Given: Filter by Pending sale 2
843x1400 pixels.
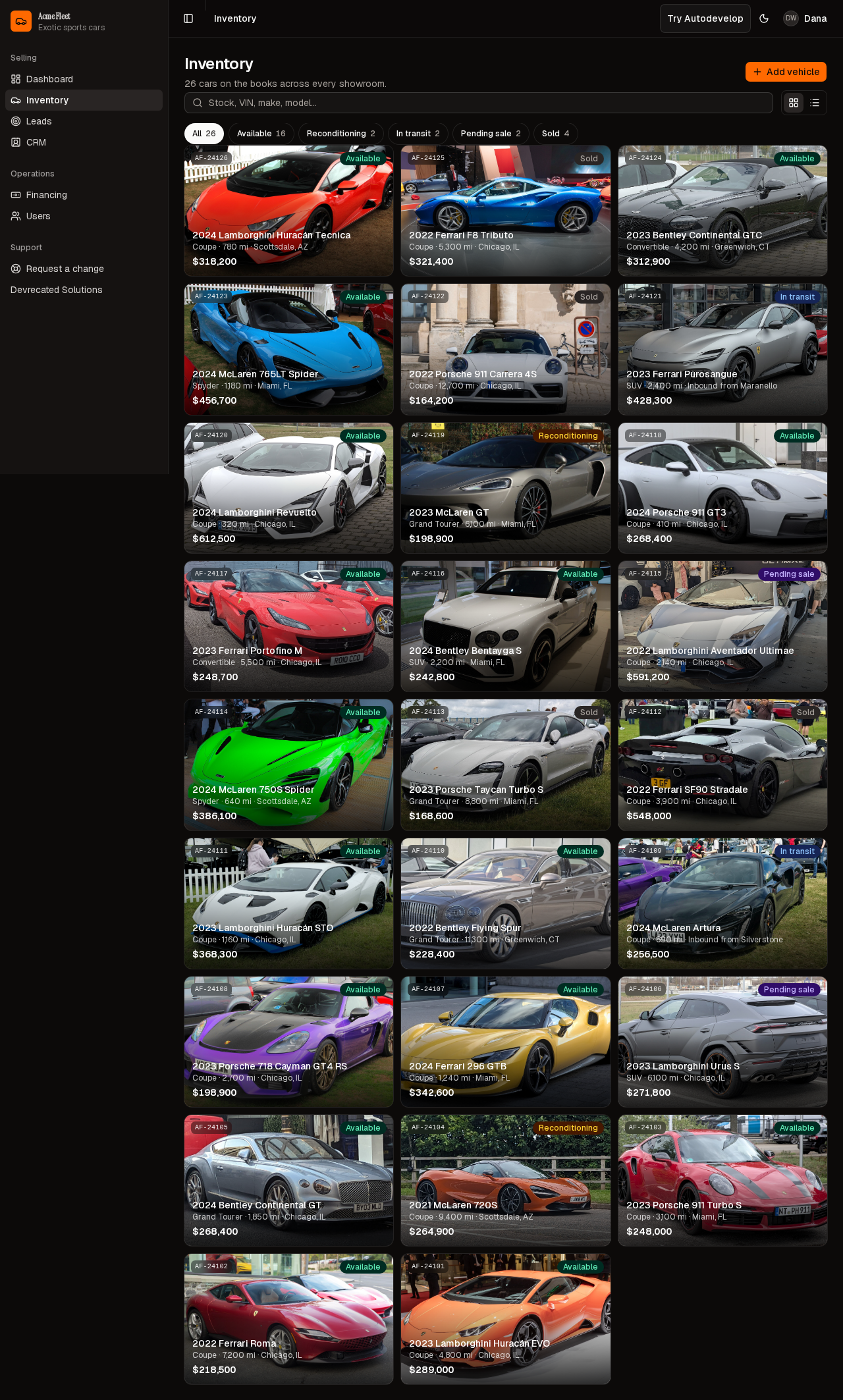Looking at the screenshot, I should [x=491, y=134].
